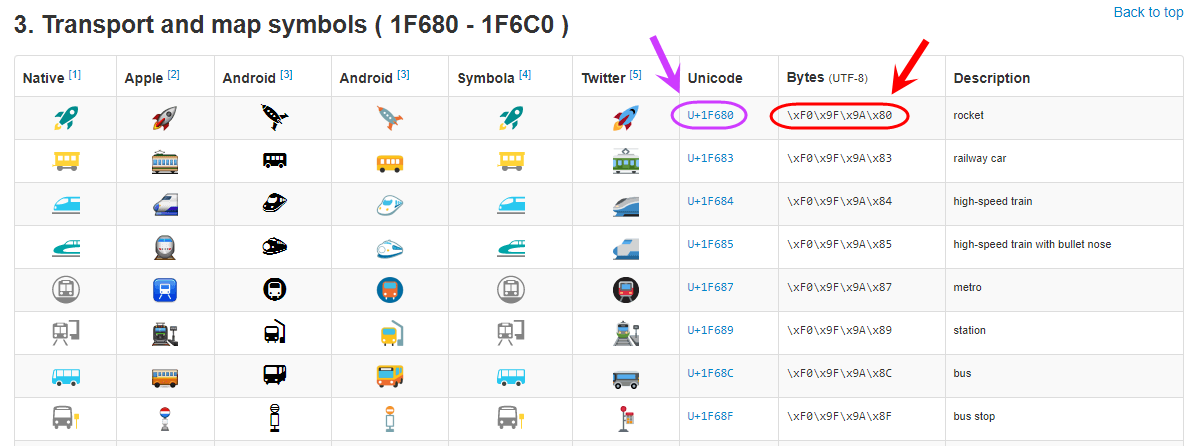This screenshot has height=446, width=1196.
Task: Open the U+1F685 Unicode link
Action: (709, 244)
